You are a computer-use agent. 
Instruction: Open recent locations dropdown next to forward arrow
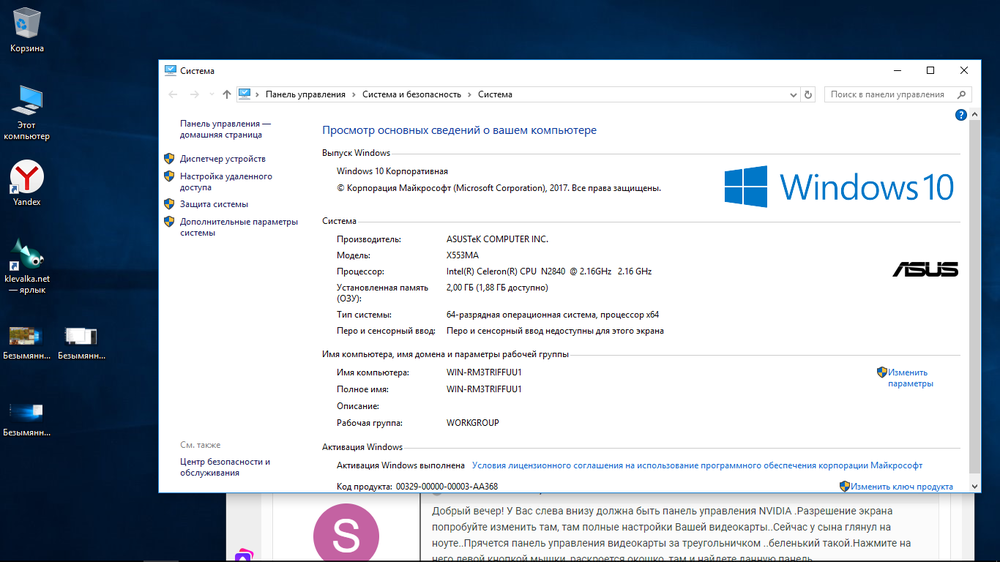(x=211, y=94)
